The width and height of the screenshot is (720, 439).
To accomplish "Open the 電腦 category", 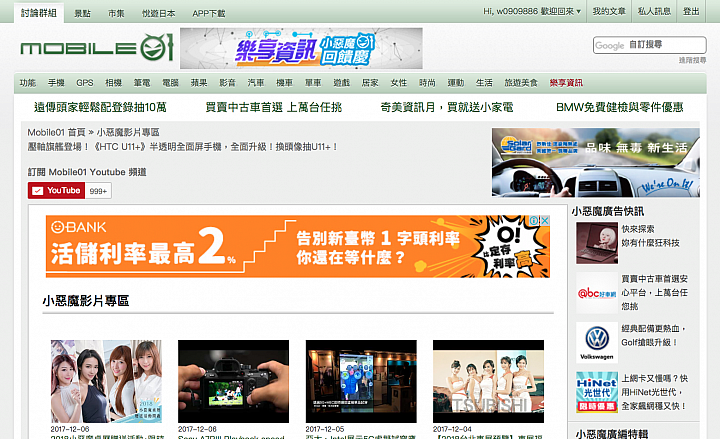I will [170, 83].
